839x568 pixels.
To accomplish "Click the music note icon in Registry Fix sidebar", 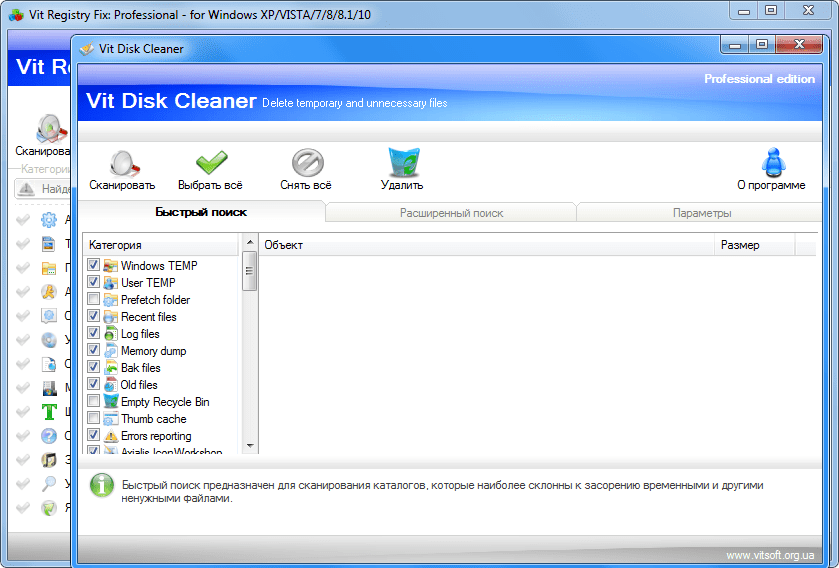I will pyautogui.click(x=49, y=459).
